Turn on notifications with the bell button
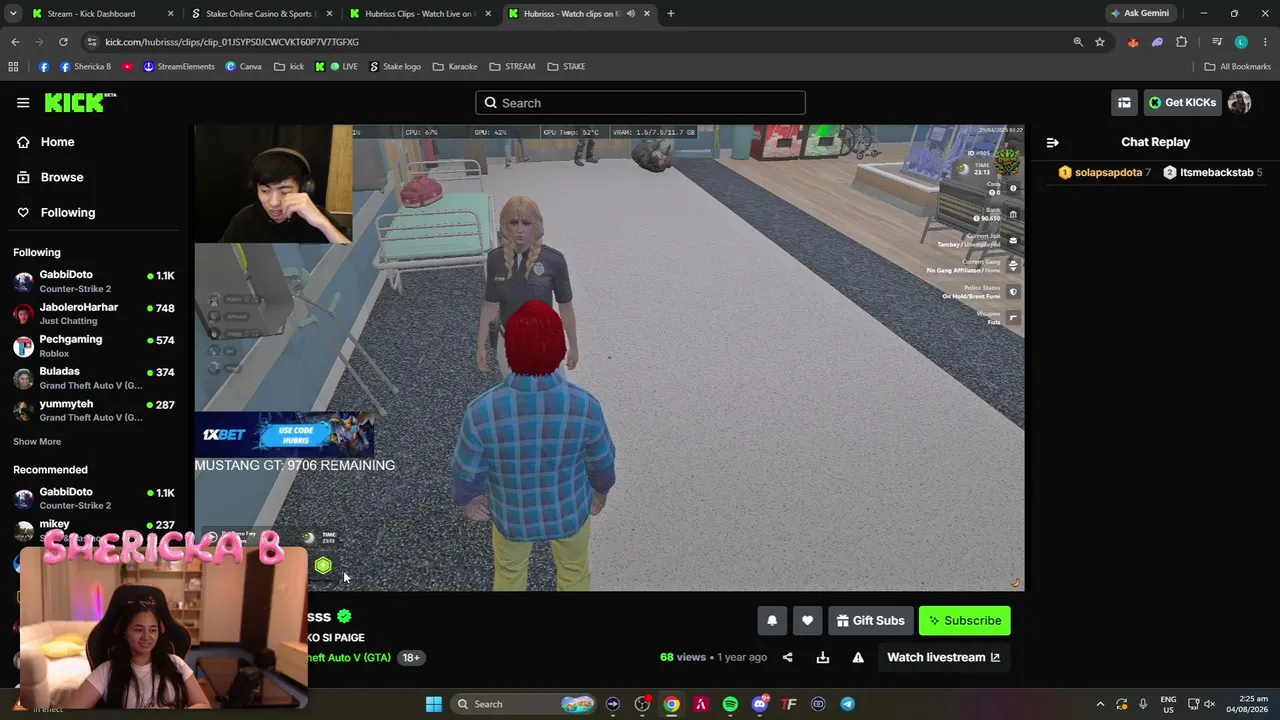Image resolution: width=1280 pixels, height=720 pixels. pos(772,620)
